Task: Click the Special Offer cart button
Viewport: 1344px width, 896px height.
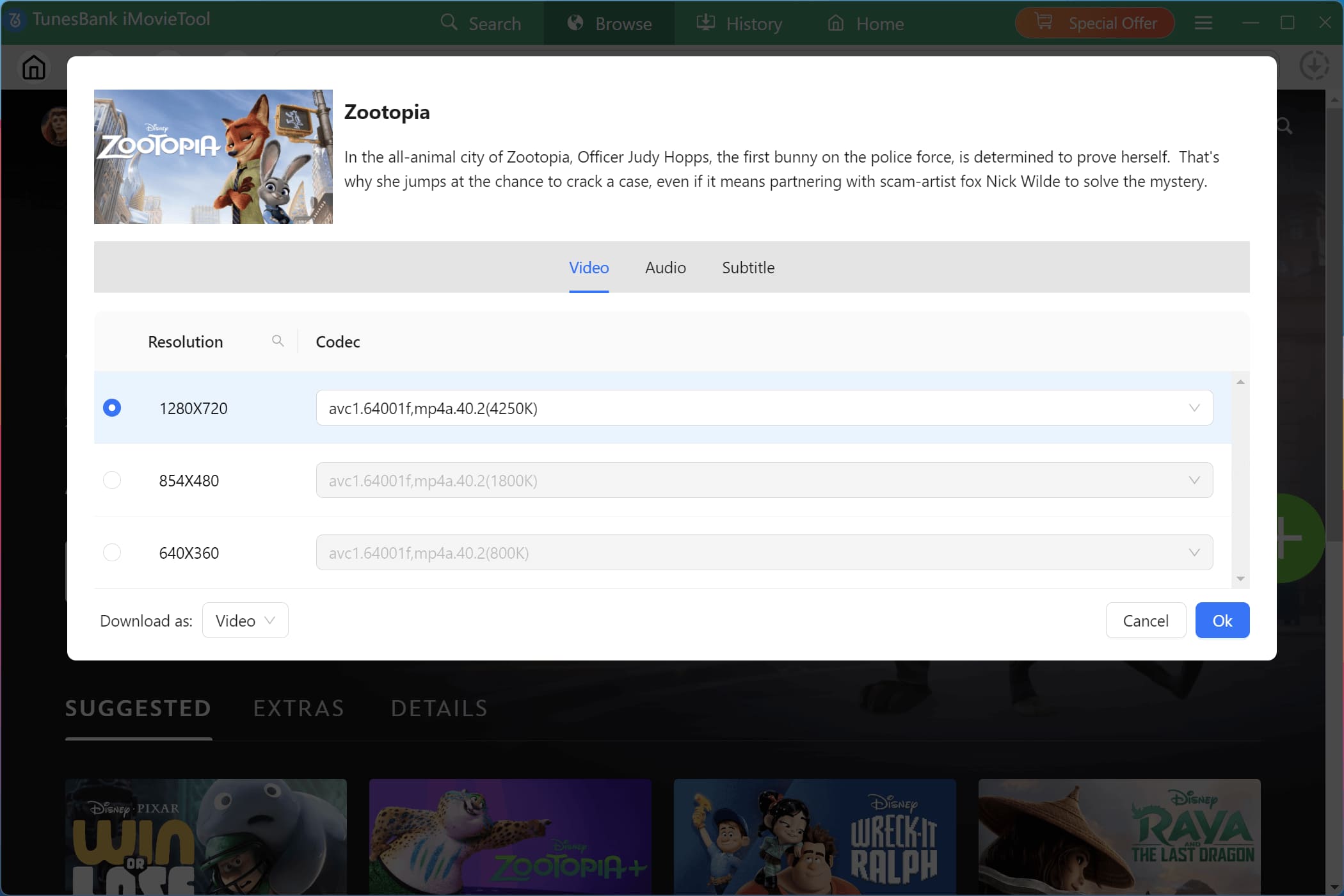Action: [1094, 24]
